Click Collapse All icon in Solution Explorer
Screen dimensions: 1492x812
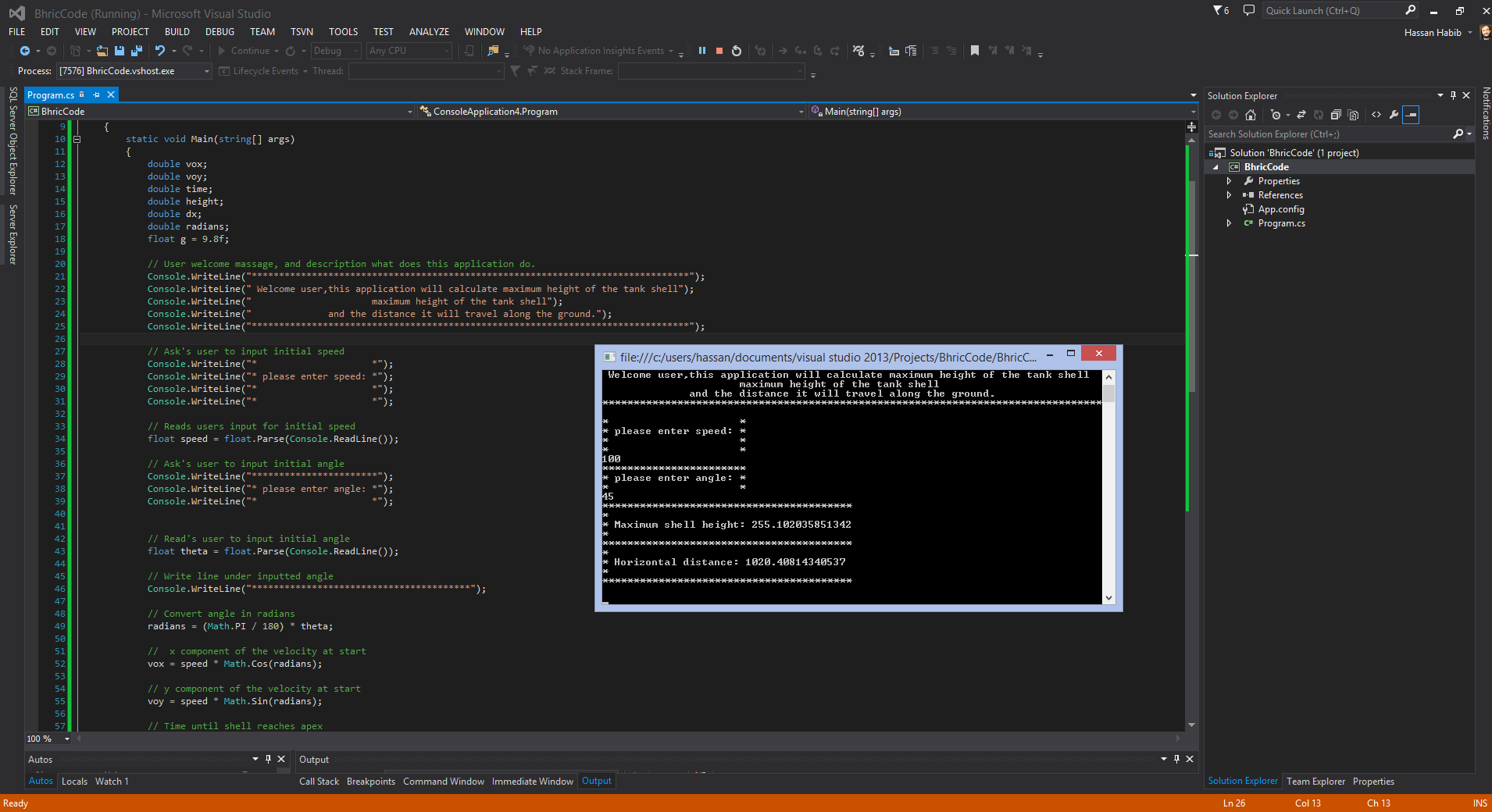(1336, 115)
